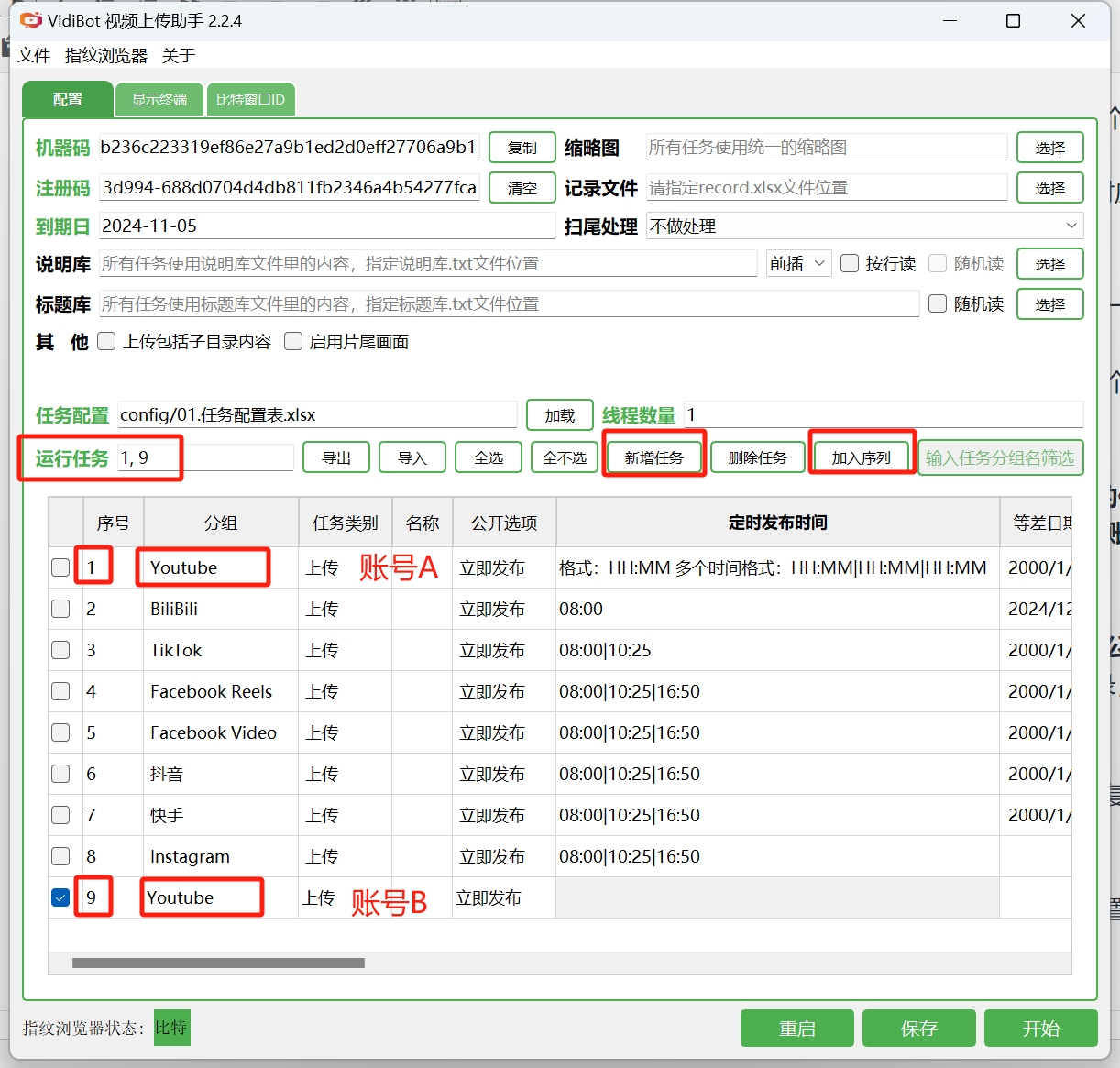This screenshot has width=1120, height=1068.
Task: Tick the checkbox for row 3 TikTok
Action: (x=60, y=650)
